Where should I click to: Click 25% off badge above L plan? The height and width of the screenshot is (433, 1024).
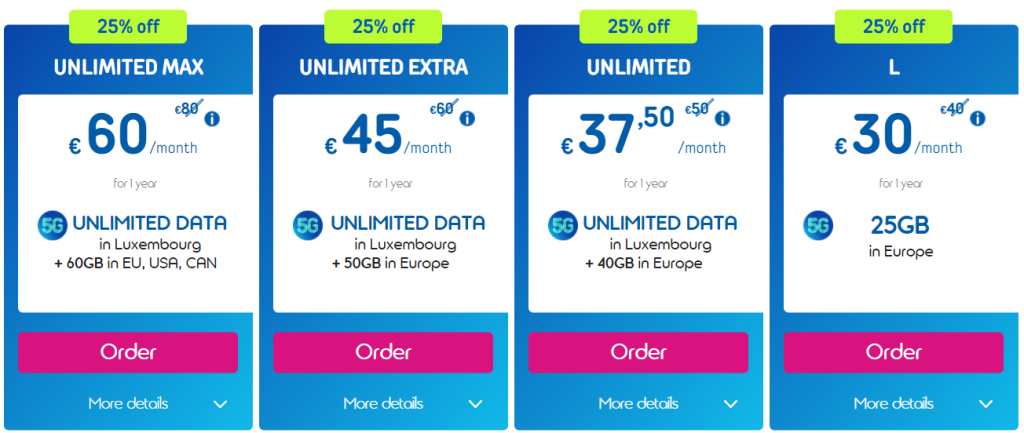(x=893, y=27)
